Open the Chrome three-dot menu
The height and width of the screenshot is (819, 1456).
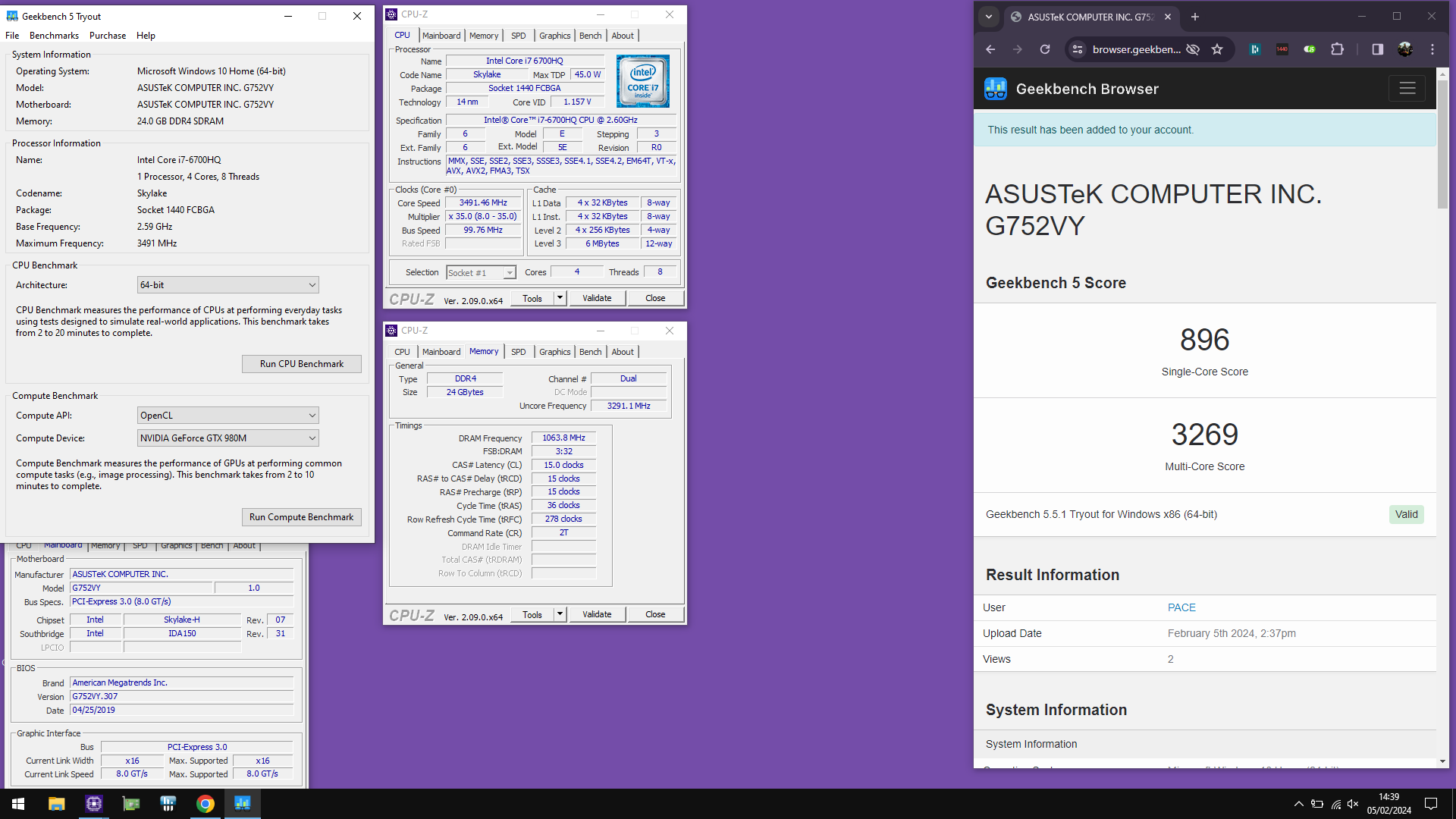click(x=1432, y=49)
